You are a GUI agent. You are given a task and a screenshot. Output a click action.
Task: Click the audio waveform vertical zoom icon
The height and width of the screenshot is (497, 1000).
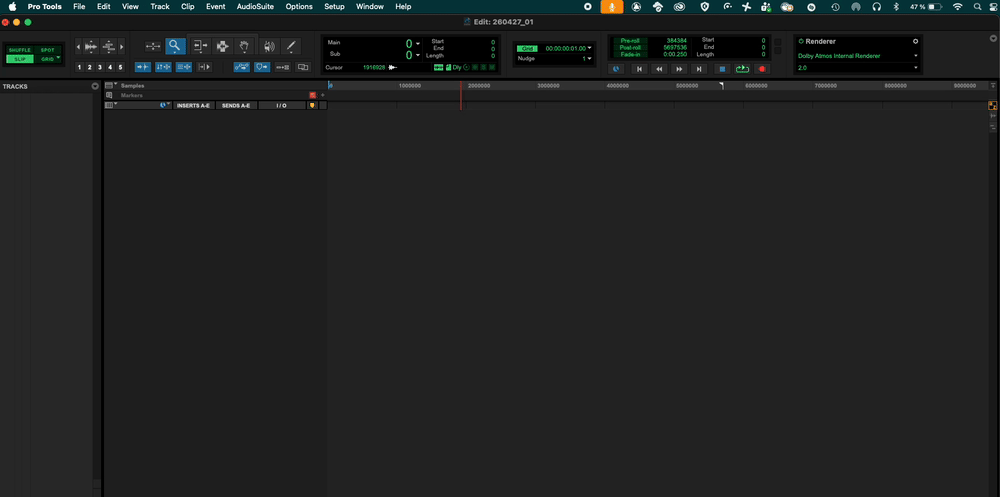(x=91, y=47)
